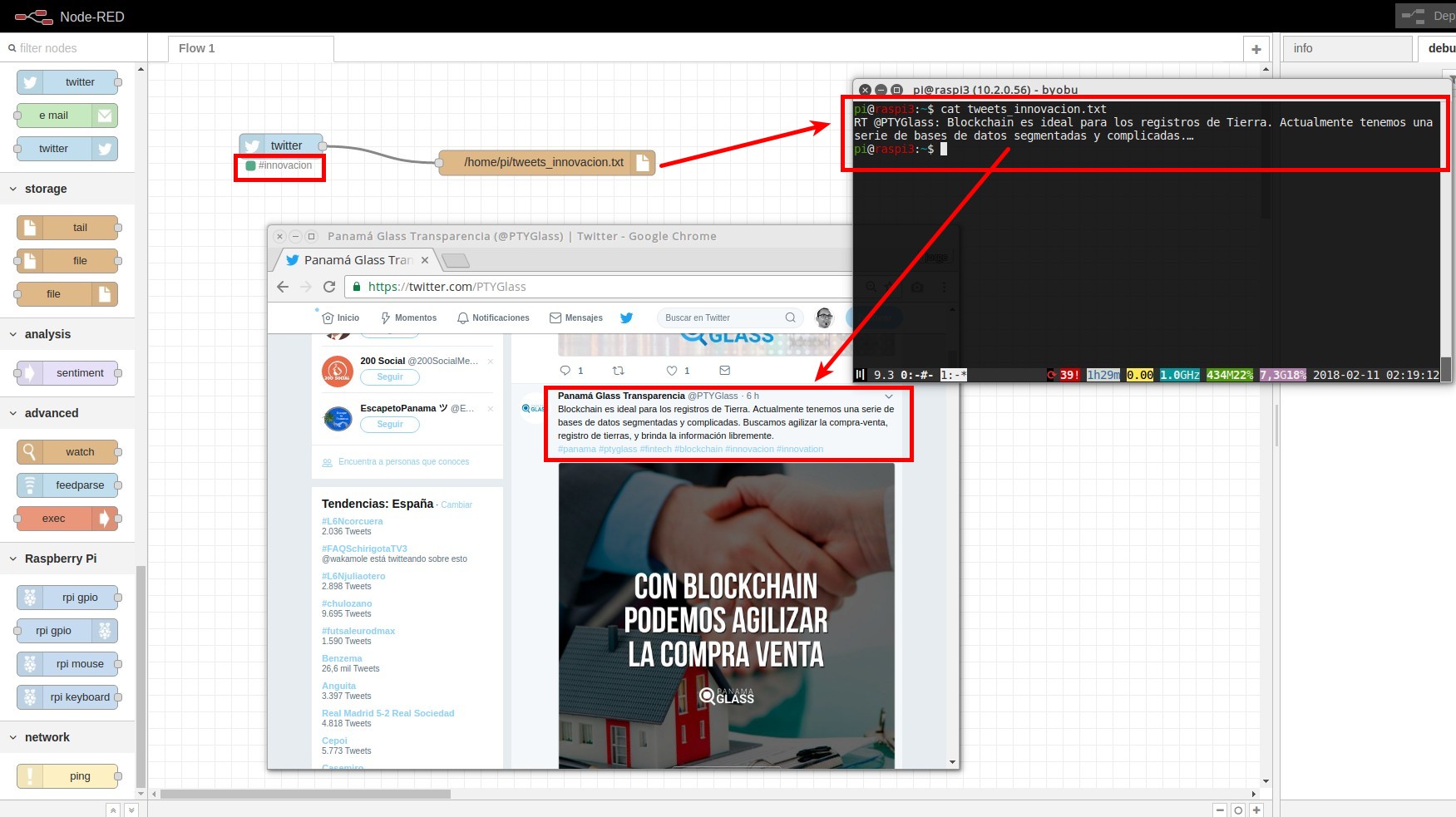Click the envelope message icon under the tweet
The height and width of the screenshot is (817, 1456).
click(724, 371)
